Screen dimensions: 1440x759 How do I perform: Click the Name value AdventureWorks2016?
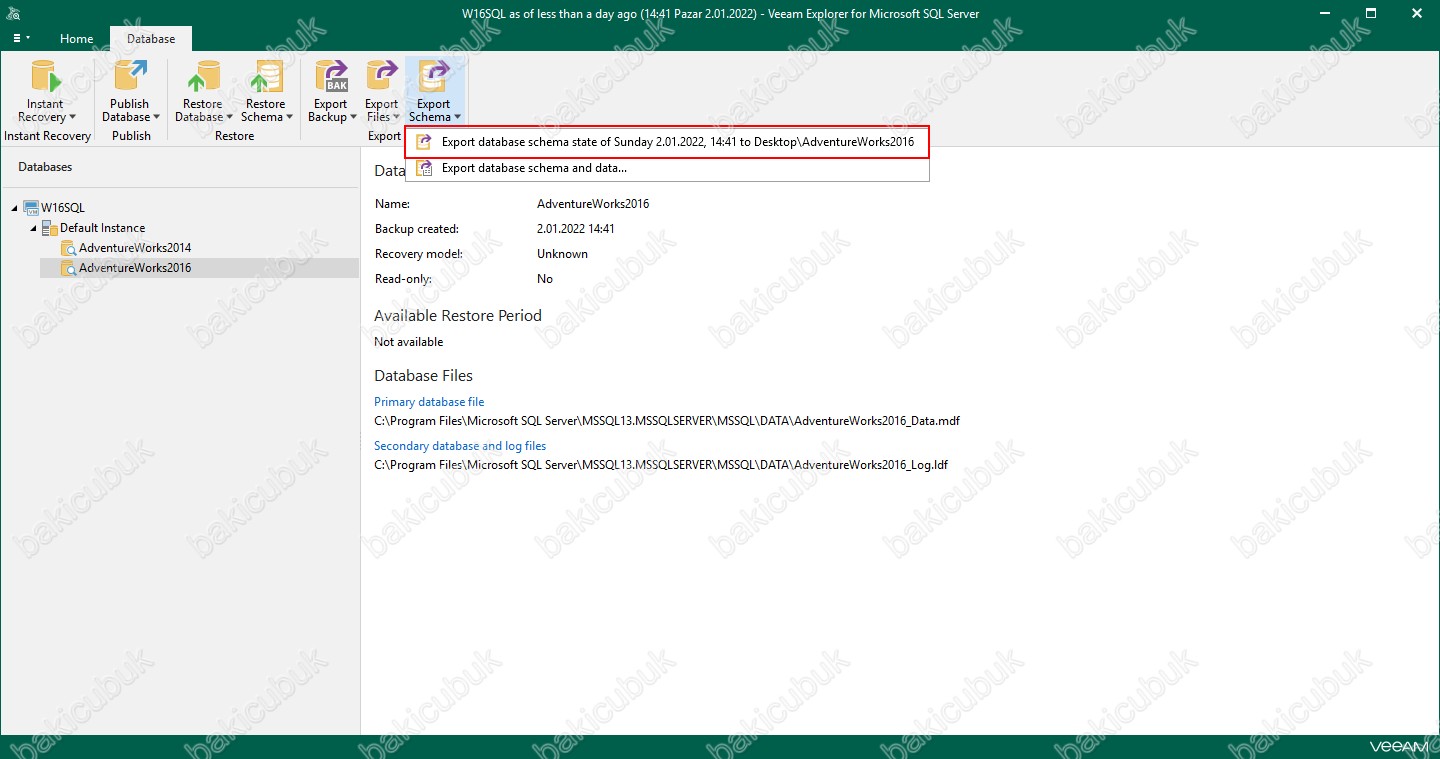(x=593, y=204)
